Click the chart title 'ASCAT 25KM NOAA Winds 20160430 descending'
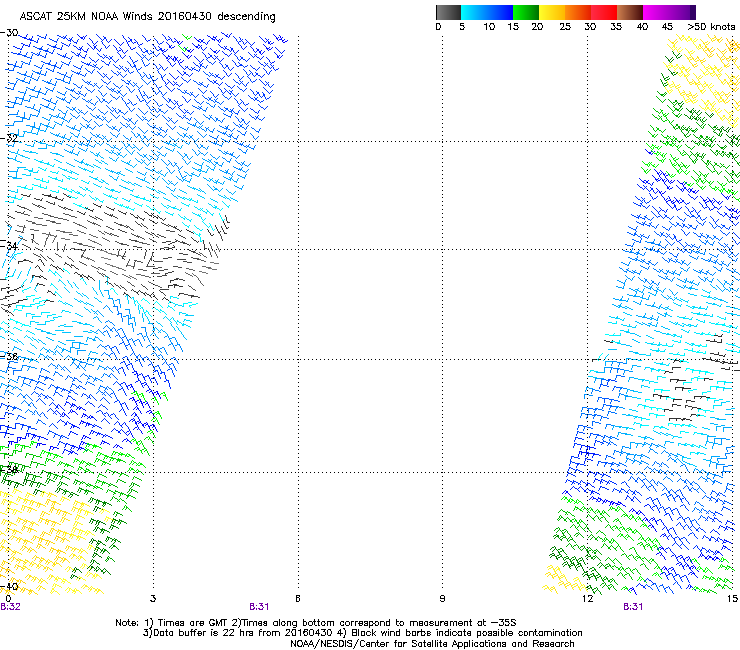Viewport: 740px width, 650px height. [x=147, y=17]
